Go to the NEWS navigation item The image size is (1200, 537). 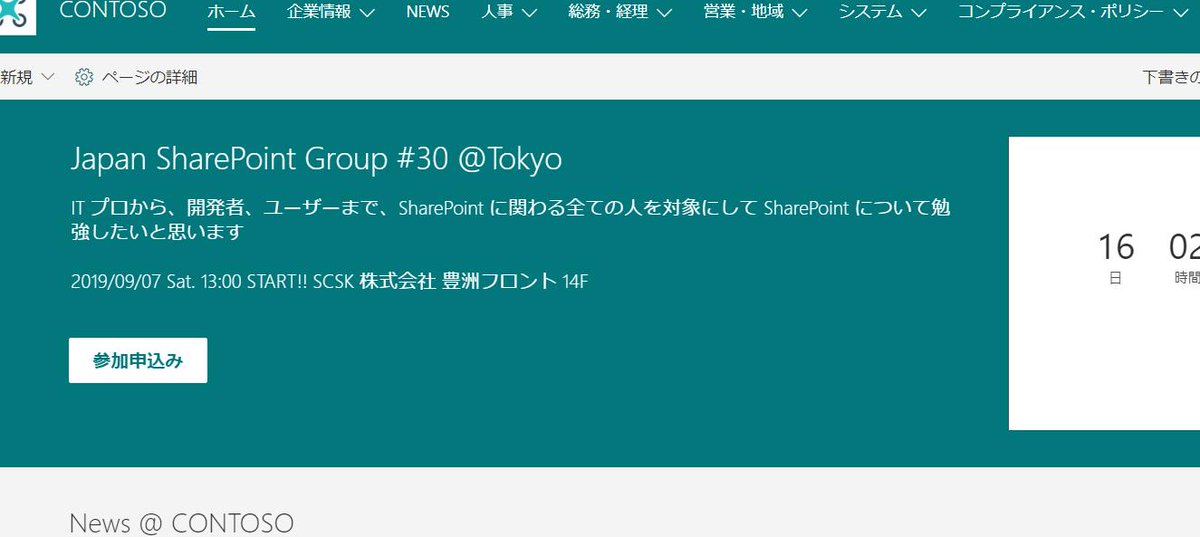[428, 13]
